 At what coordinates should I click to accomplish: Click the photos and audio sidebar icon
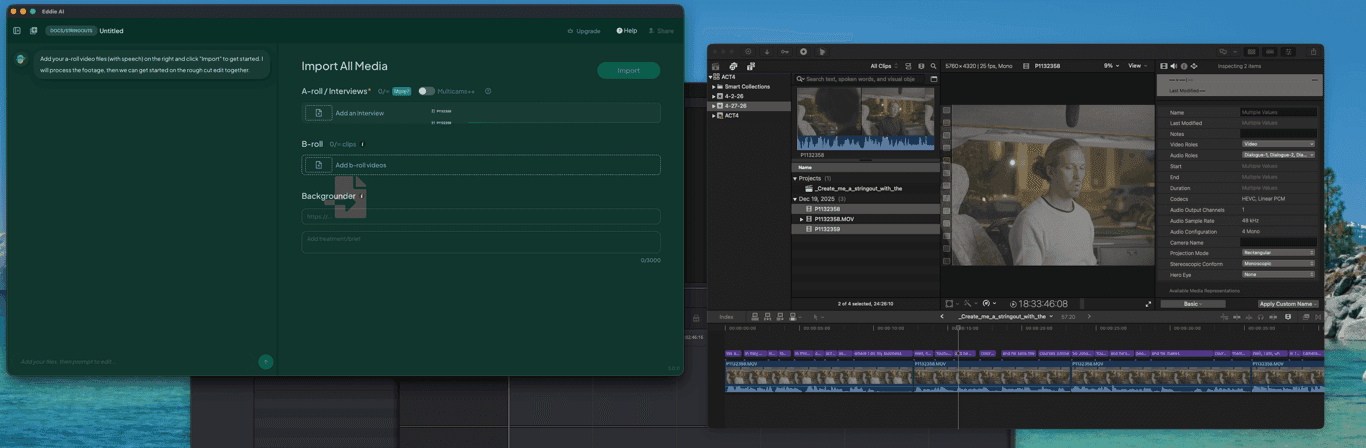tap(733, 66)
